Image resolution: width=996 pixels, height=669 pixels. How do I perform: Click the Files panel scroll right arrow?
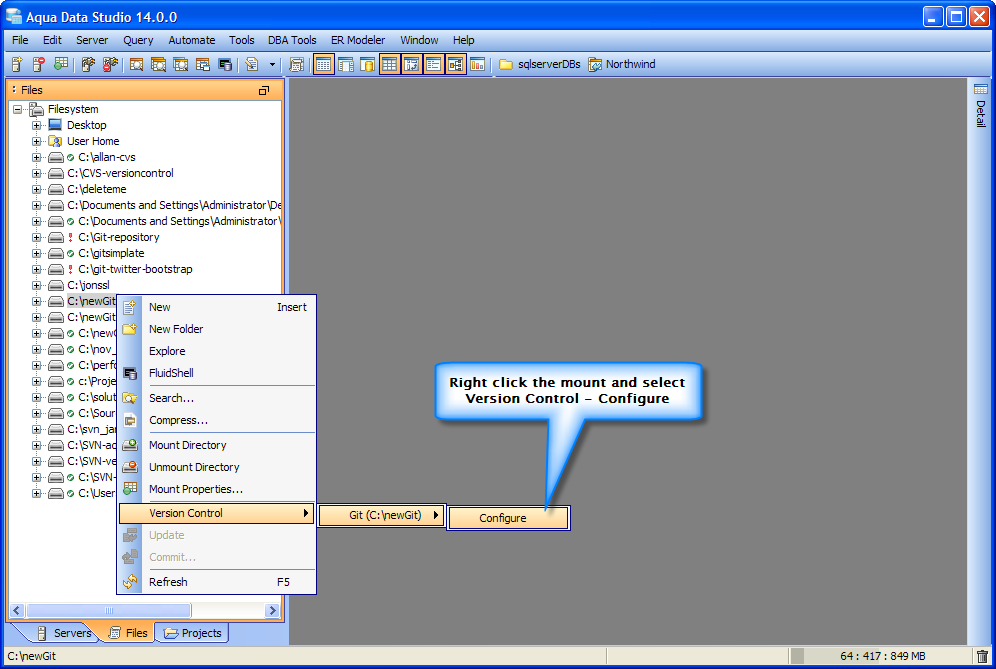click(x=273, y=611)
